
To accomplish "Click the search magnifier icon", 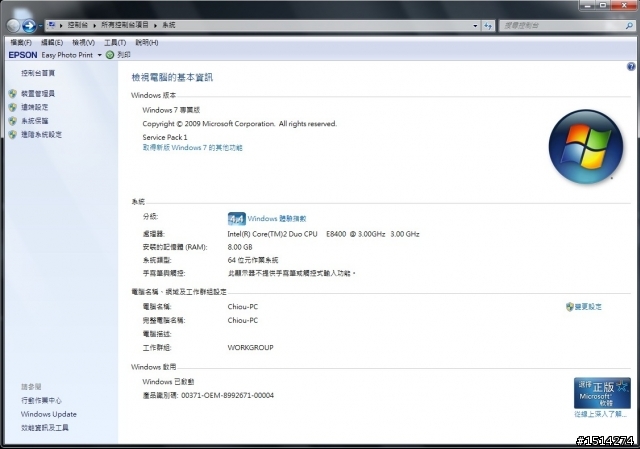I will click(629, 26).
